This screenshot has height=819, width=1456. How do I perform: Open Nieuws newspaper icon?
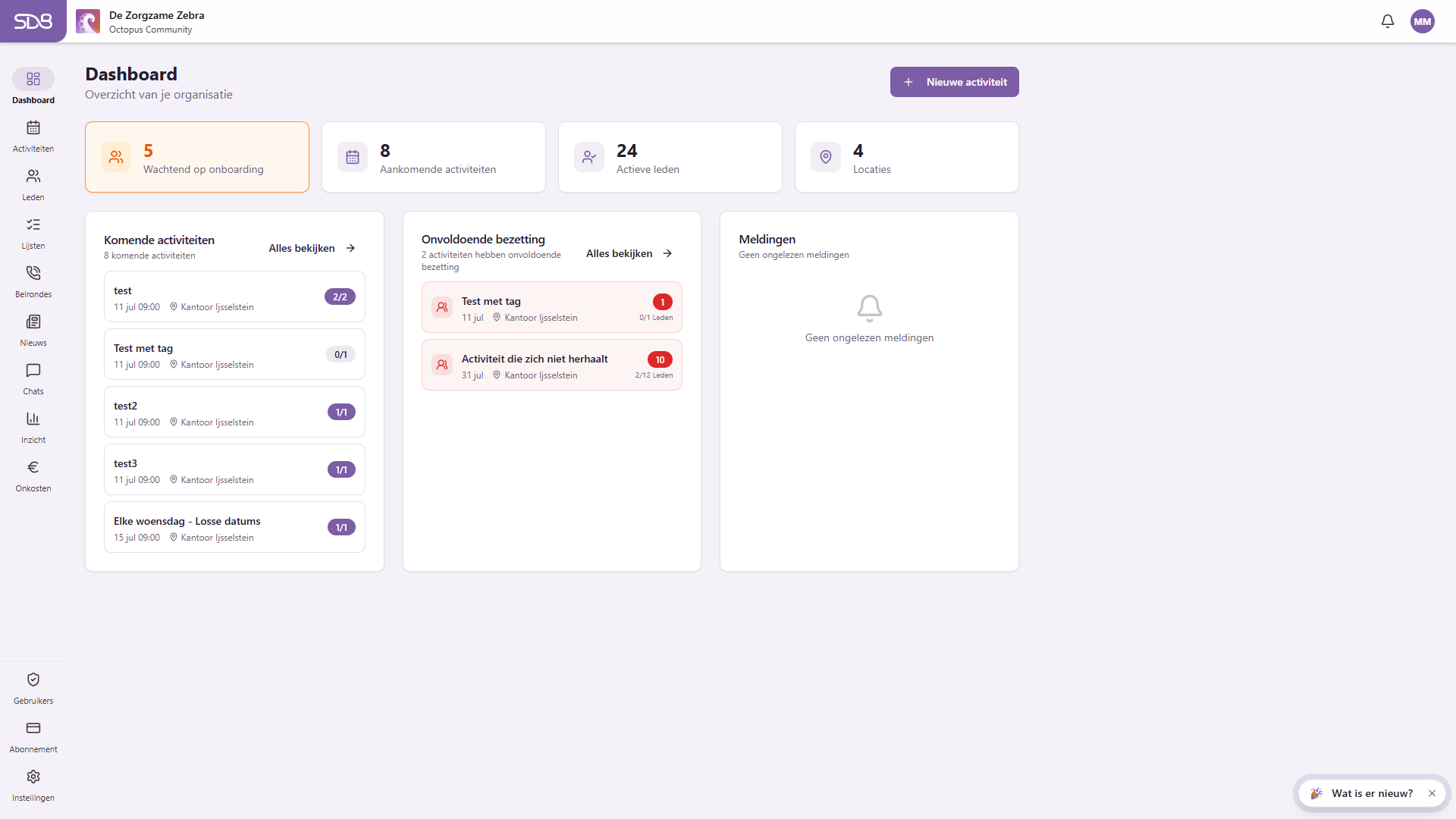pos(33,322)
